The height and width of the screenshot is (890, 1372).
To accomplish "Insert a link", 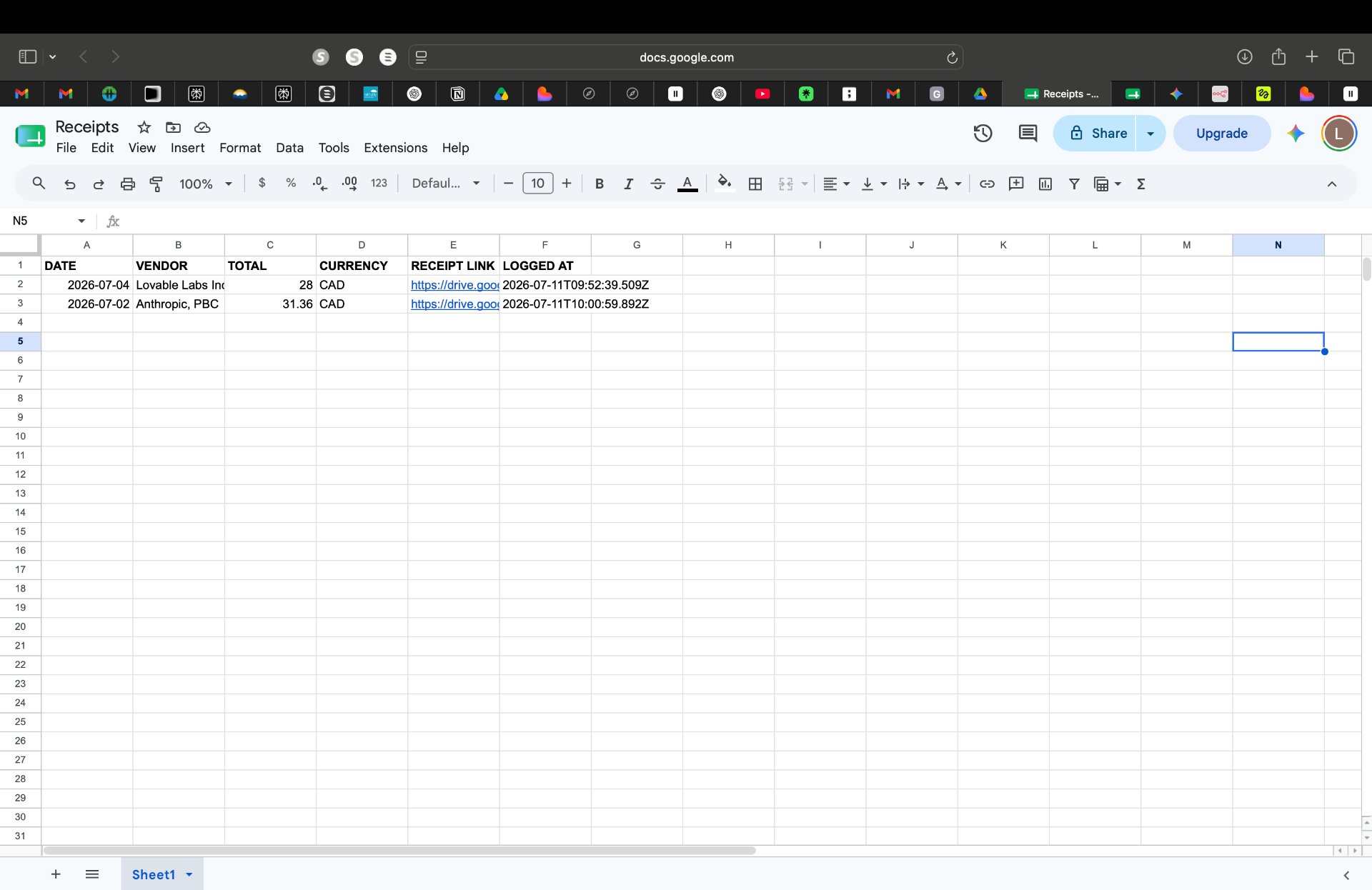I will click(987, 184).
